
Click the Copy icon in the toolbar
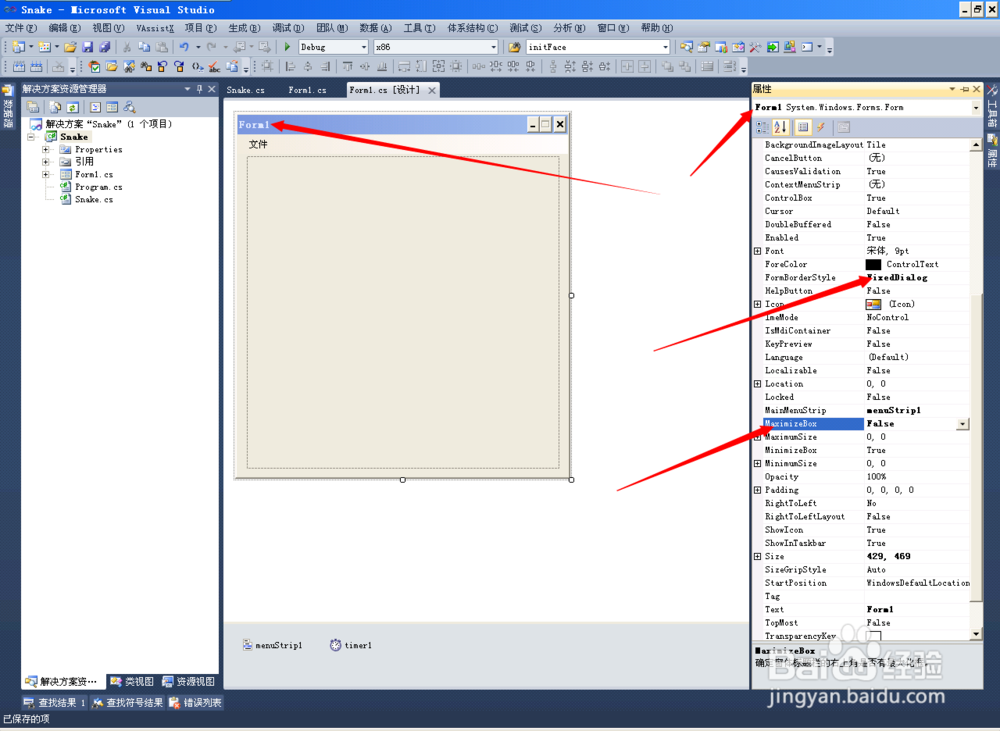point(144,47)
